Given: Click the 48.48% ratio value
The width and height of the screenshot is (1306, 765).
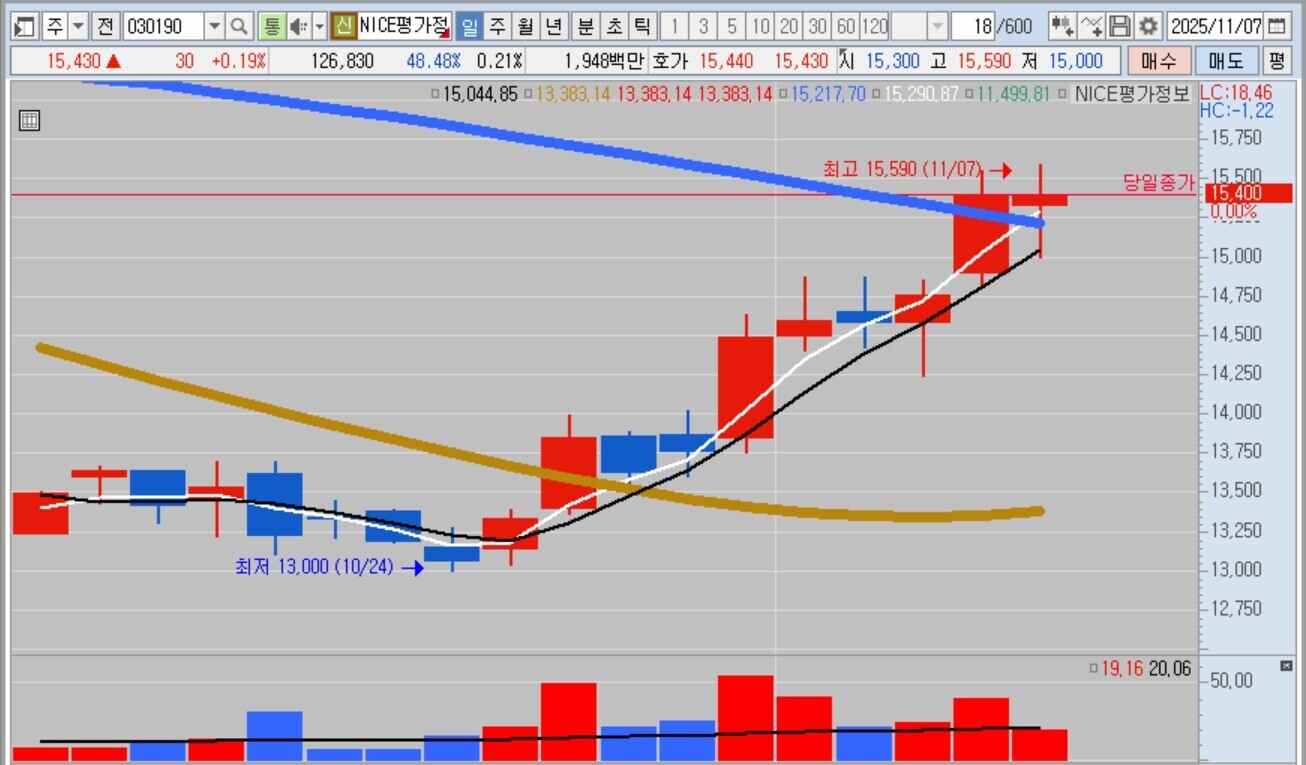Looking at the screenshot, I should pos(433,61).
